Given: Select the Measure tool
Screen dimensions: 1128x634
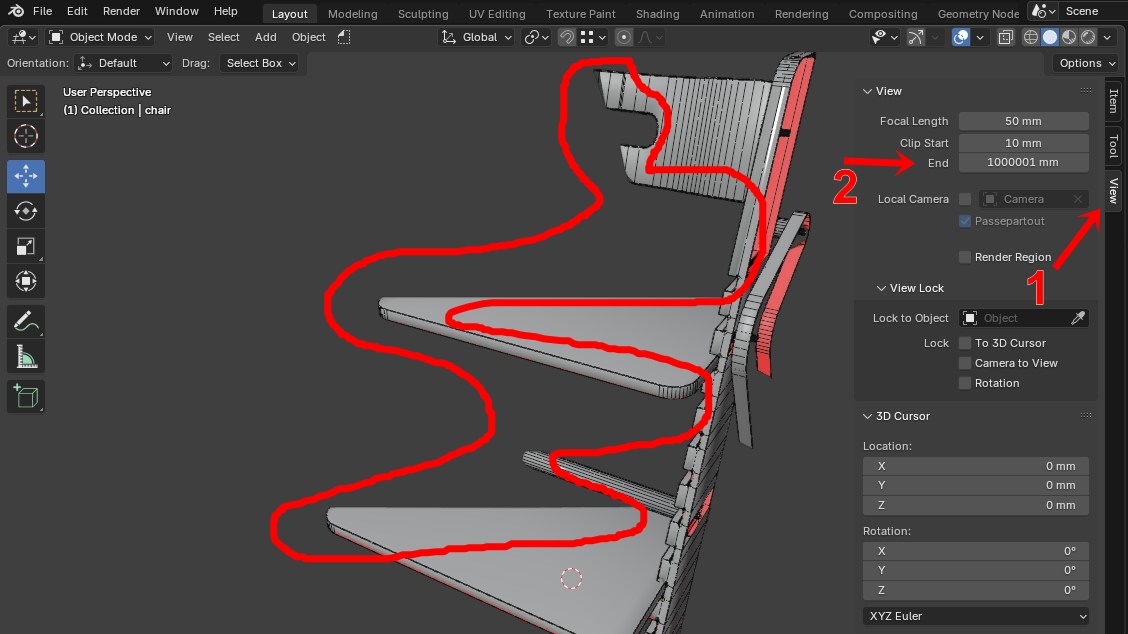Looking at the screenshot, I should [x=26, y=356].
